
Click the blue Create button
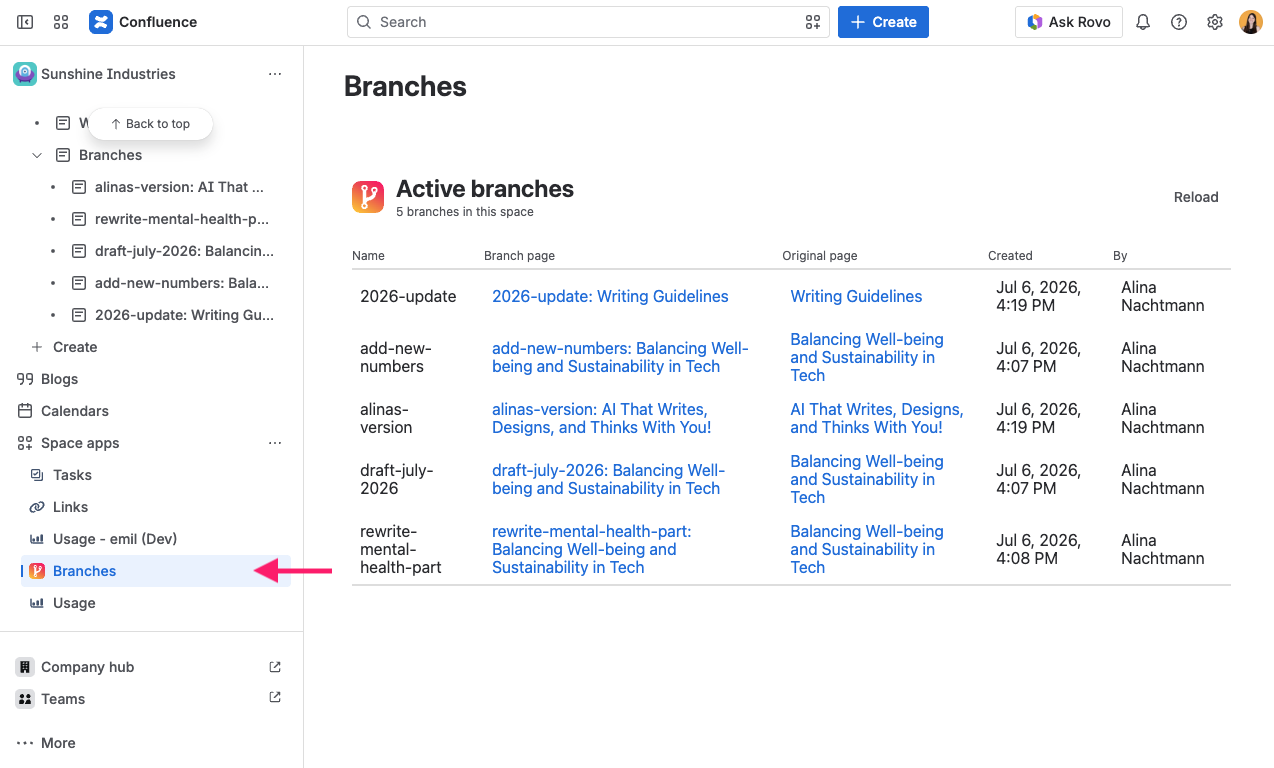pos(883,22)
